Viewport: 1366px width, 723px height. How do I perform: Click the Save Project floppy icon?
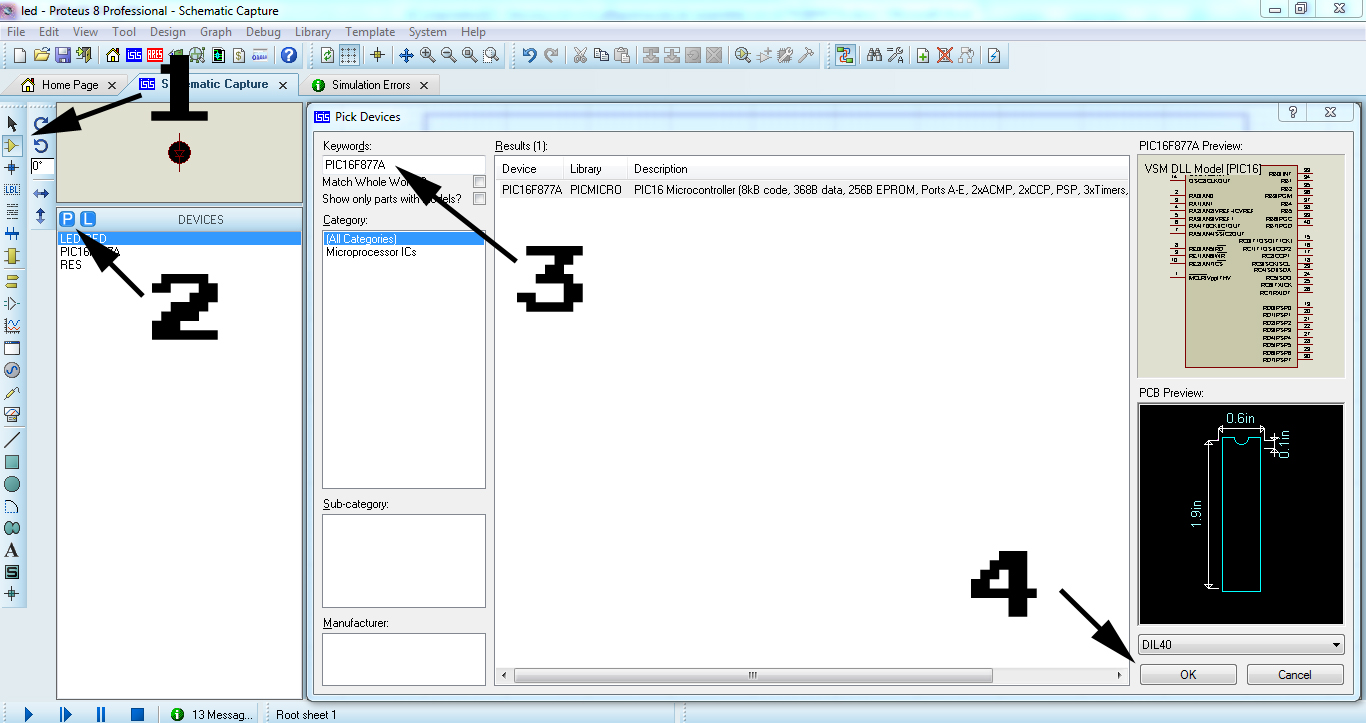(x=62, y=55)
